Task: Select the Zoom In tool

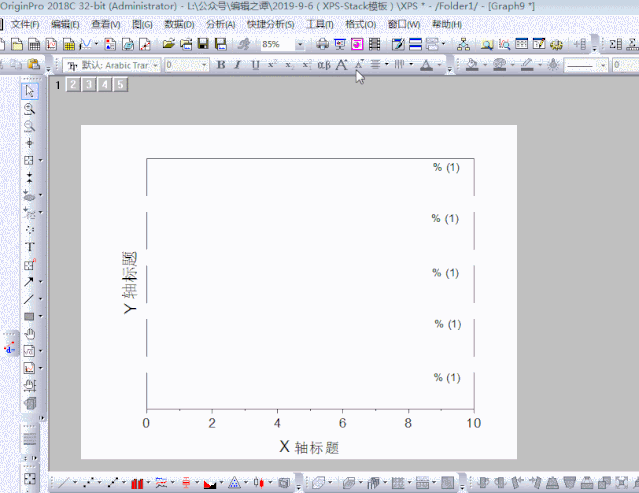Action: point(29,109)
